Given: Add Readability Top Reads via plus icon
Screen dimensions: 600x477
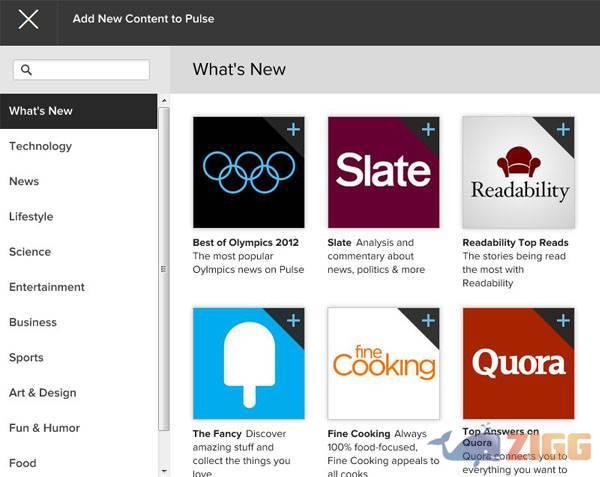Looking at the screenshot, I should click(563, 129).
